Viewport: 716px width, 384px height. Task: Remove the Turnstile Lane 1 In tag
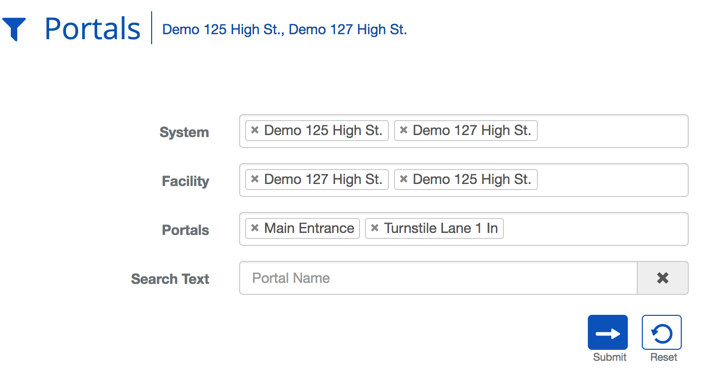coord(374,228)
